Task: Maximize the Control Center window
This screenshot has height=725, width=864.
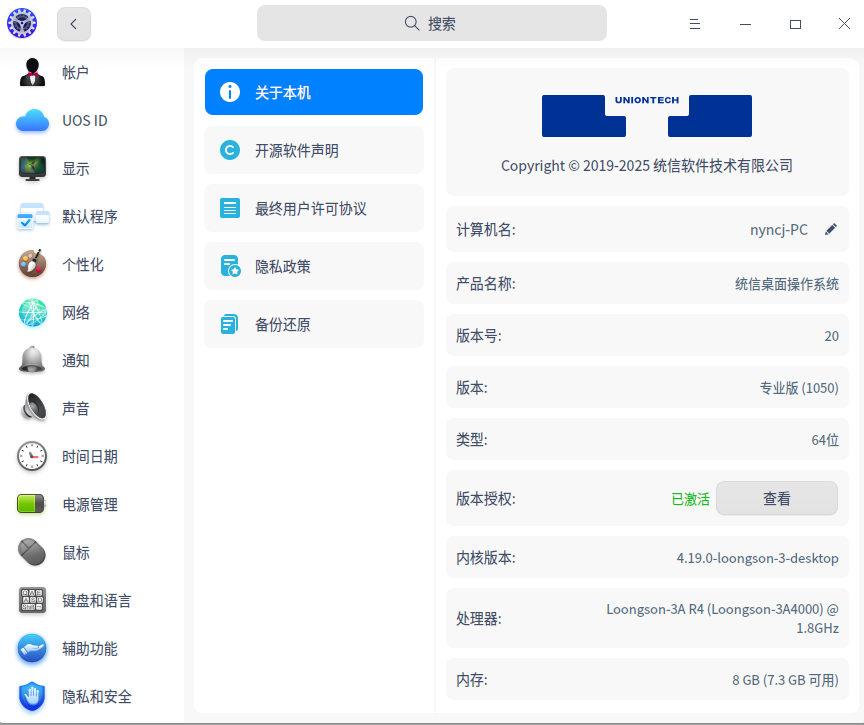Action: click(795, 24)
